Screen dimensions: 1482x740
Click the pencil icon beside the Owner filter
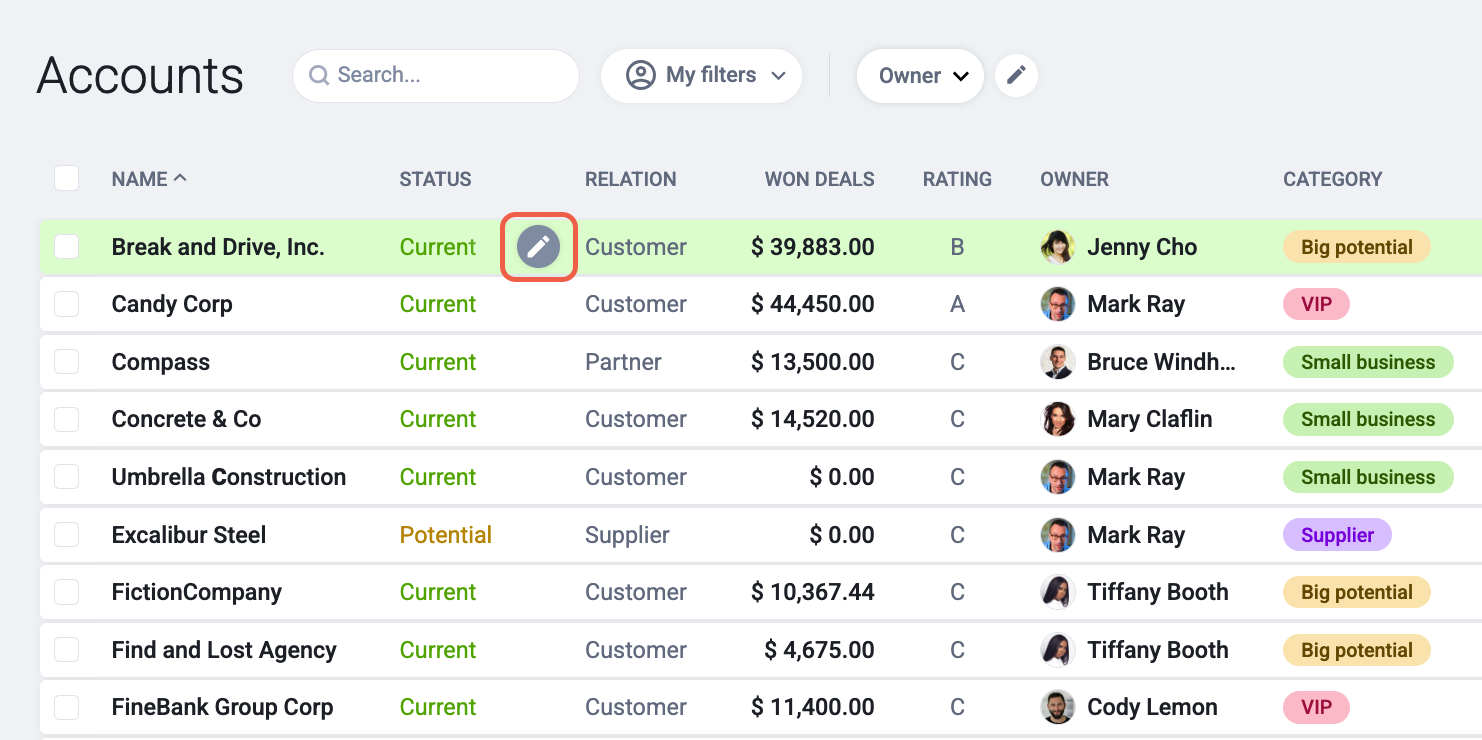click(1016, 75)
